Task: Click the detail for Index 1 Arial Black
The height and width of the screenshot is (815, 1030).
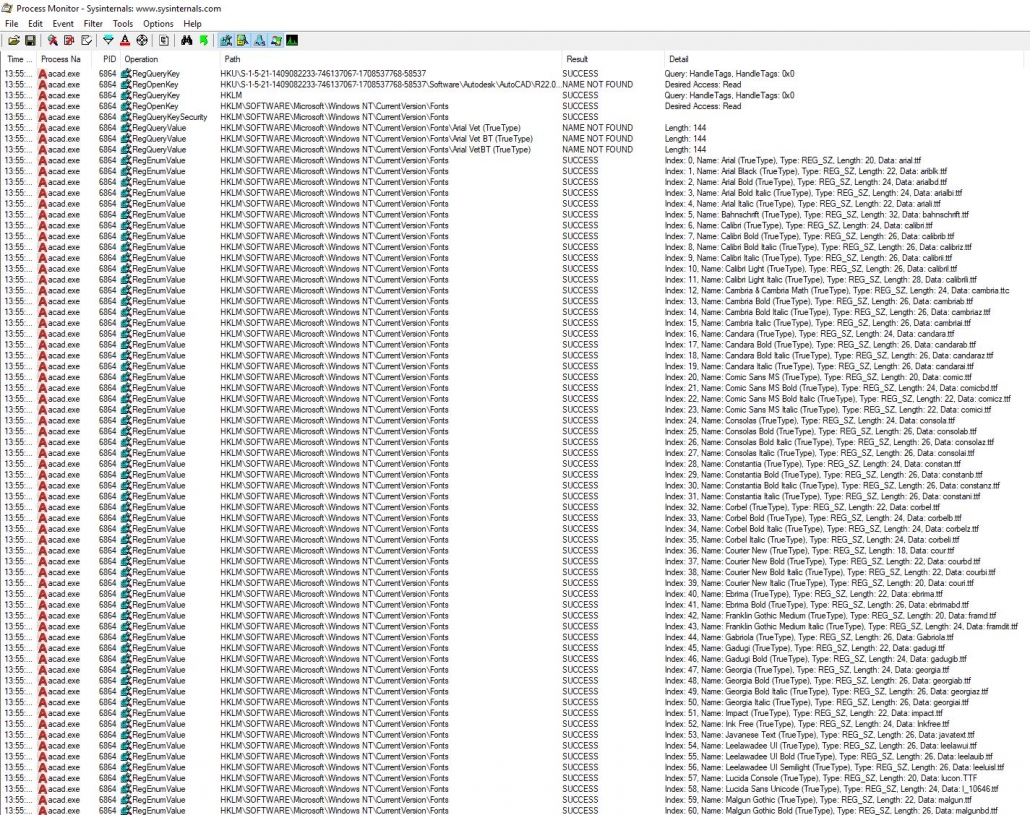Action: point(805,171)
